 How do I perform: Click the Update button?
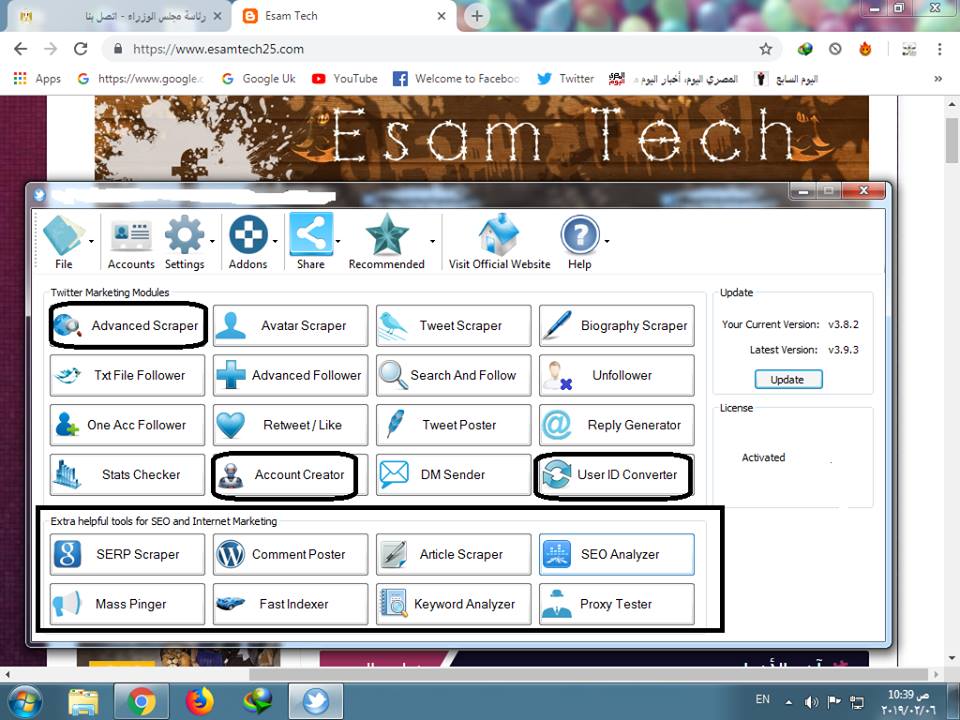click(x=788, y=380)
